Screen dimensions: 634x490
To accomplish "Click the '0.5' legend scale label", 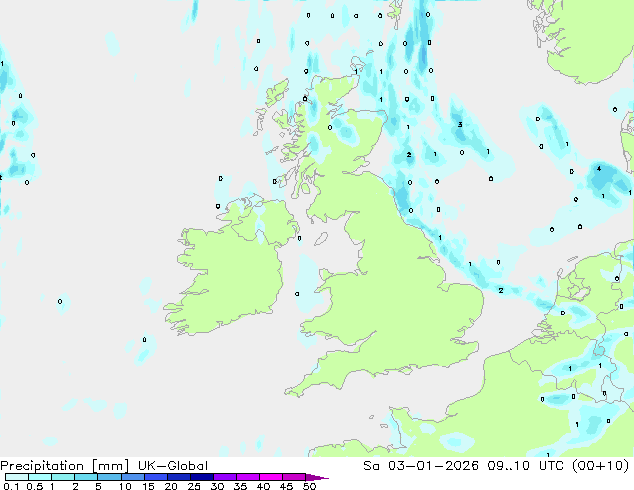I will (35, 486).
